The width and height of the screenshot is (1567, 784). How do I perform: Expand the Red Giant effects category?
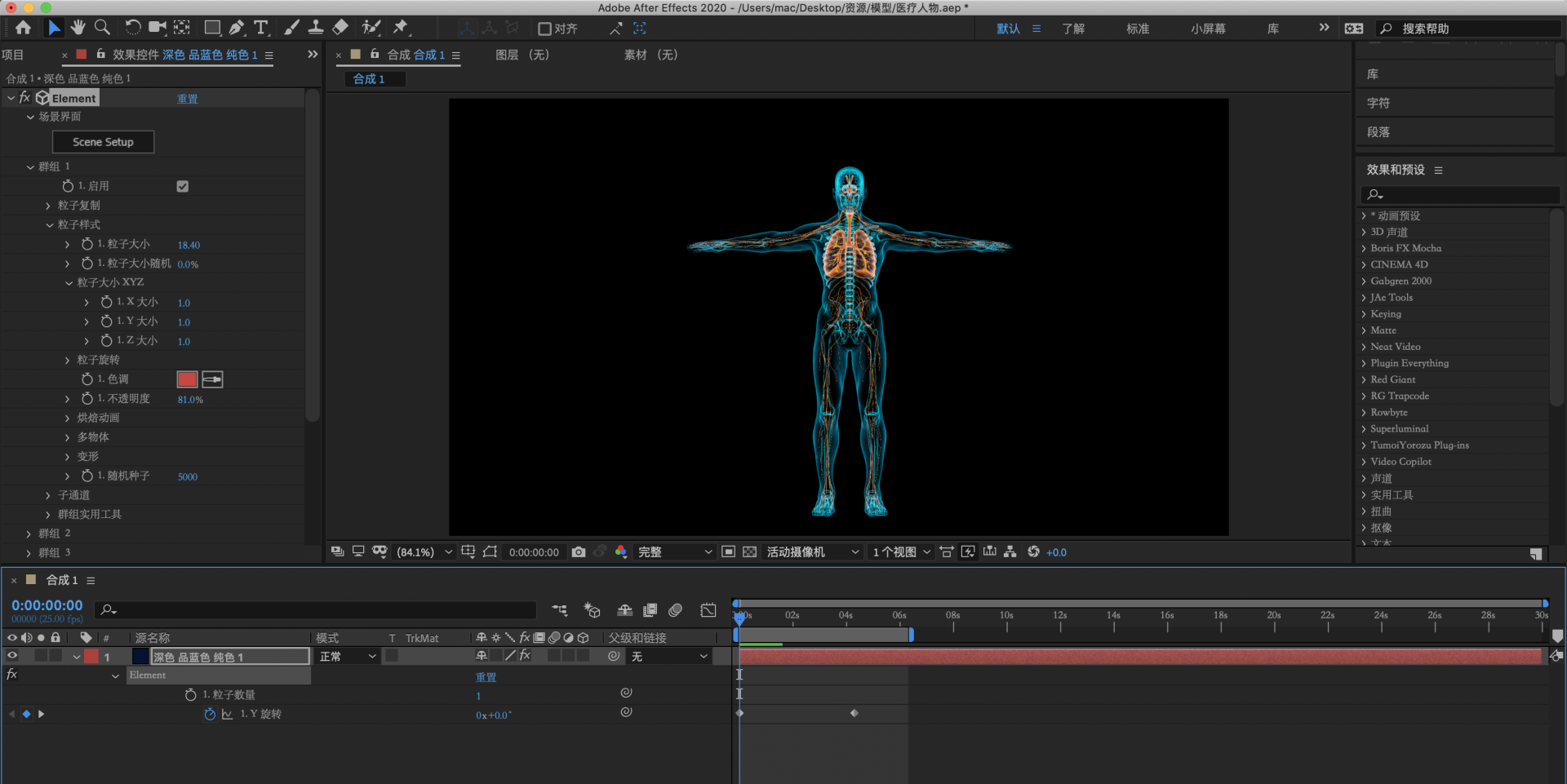click(x=1364, y=379)
